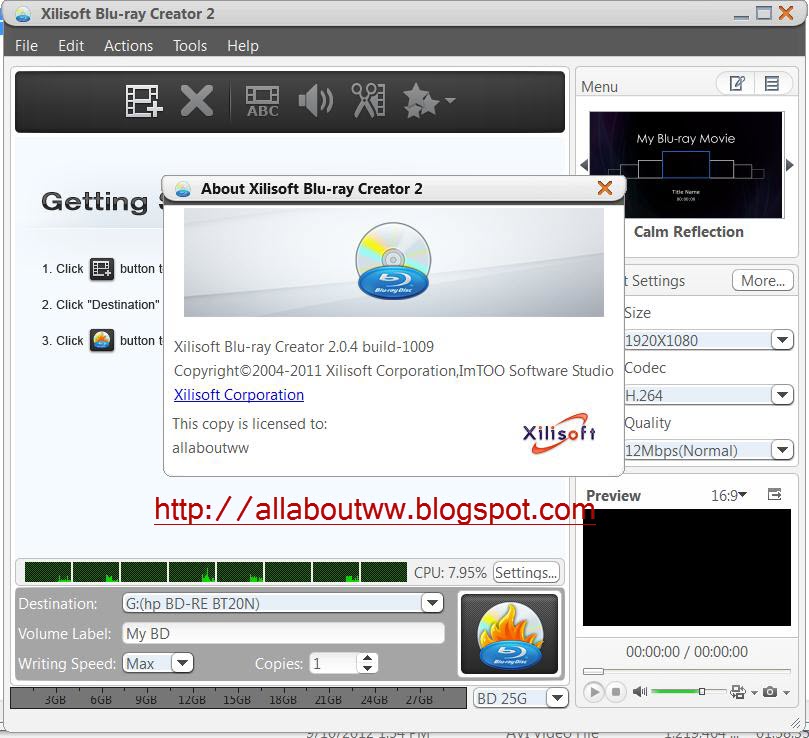Screen dimensions: 809x738
Task: Open the Tools menu
Action: 190,46
